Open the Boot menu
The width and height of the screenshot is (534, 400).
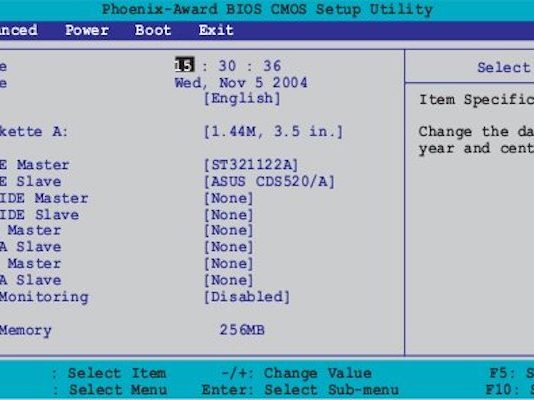(153, 30)
